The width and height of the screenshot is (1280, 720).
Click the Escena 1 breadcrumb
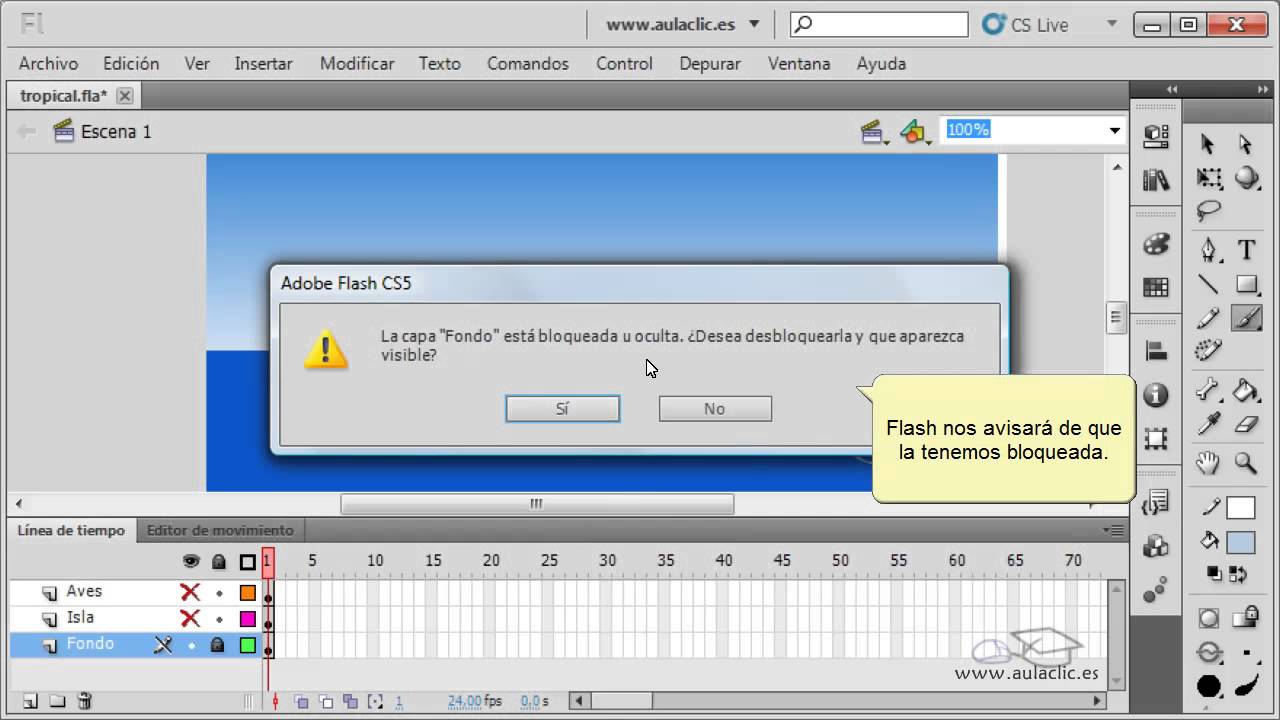point(116,131)
